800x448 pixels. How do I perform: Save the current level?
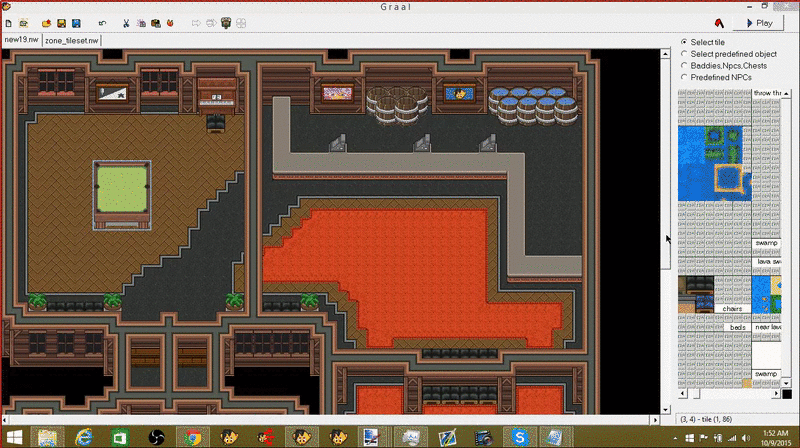[x=61, y=23]
